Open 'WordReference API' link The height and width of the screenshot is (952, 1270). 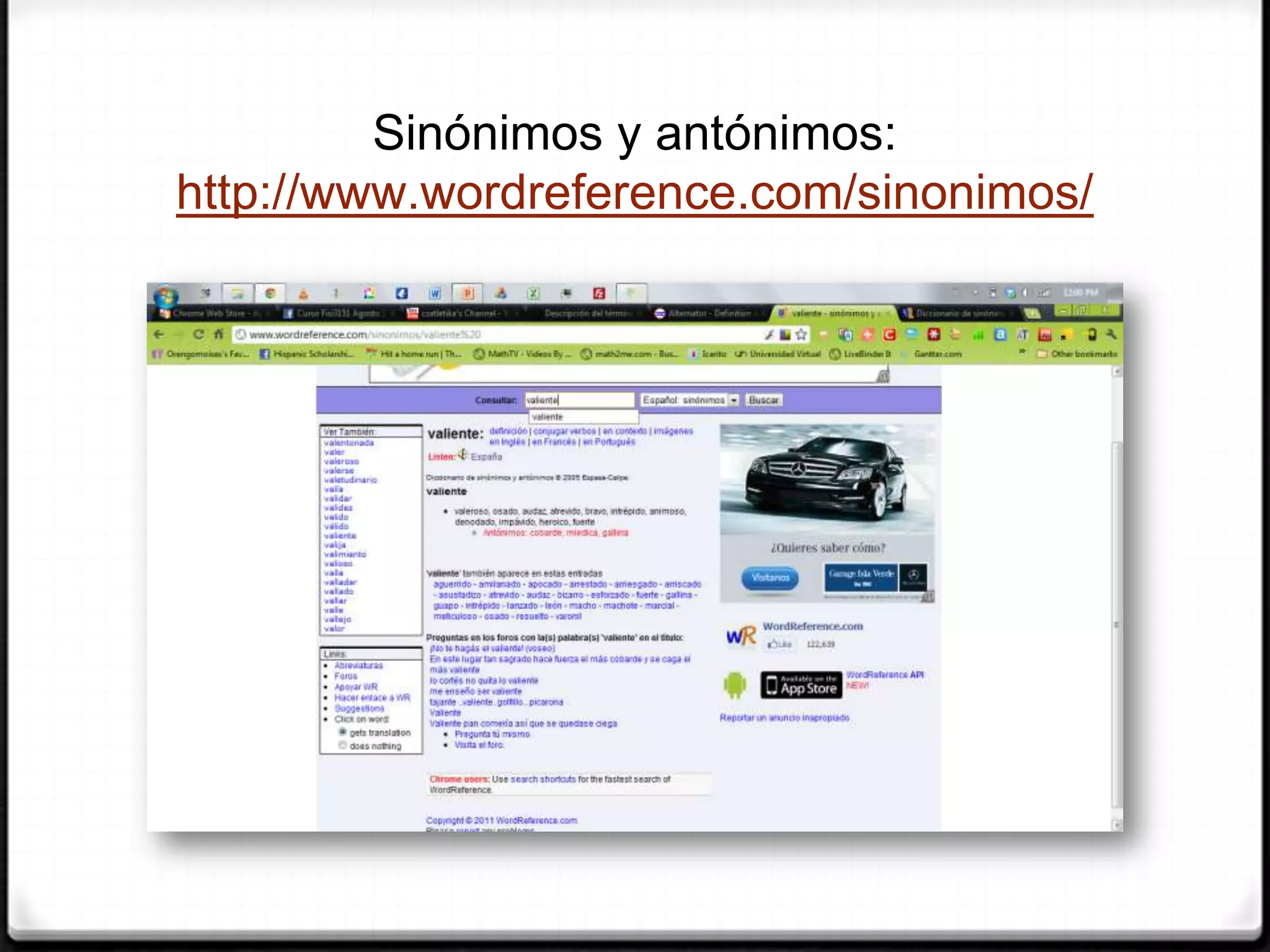tap(885, 675)
